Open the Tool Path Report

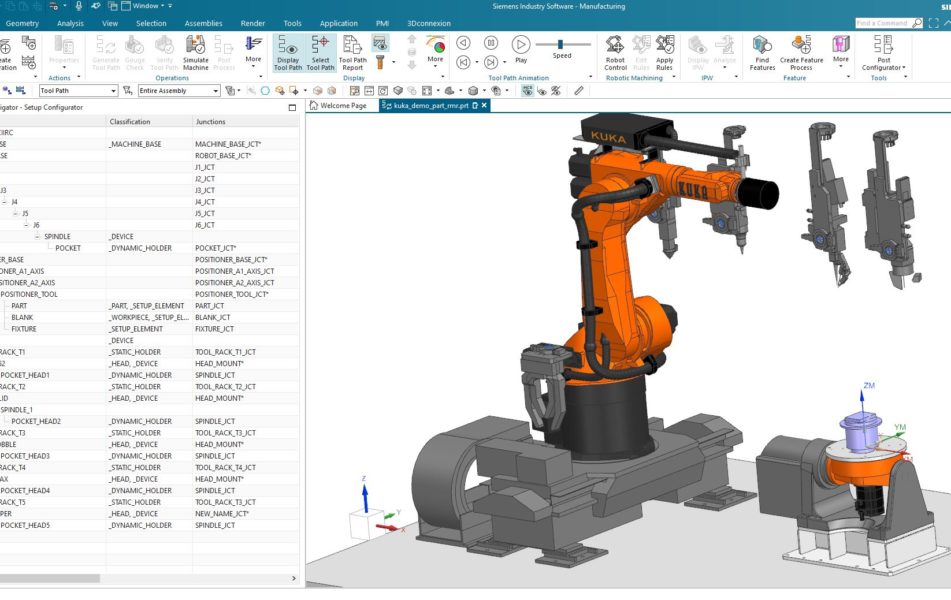click(352, 53)
